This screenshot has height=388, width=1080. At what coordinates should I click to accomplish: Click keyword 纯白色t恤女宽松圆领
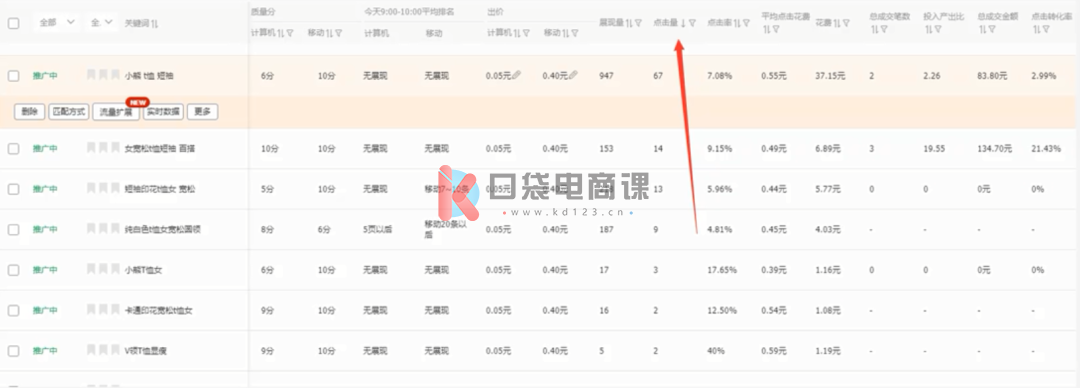click(162, 229)
